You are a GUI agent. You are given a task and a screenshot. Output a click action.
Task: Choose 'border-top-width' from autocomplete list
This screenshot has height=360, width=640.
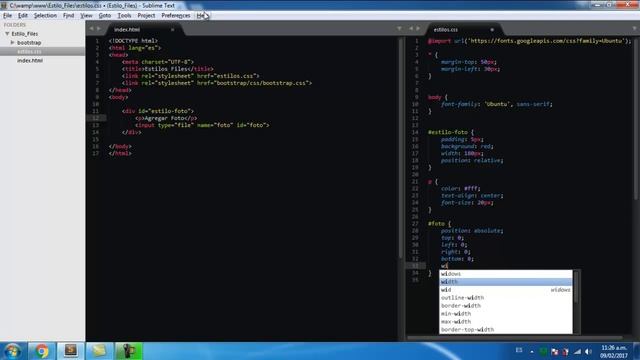coord(506,329)
